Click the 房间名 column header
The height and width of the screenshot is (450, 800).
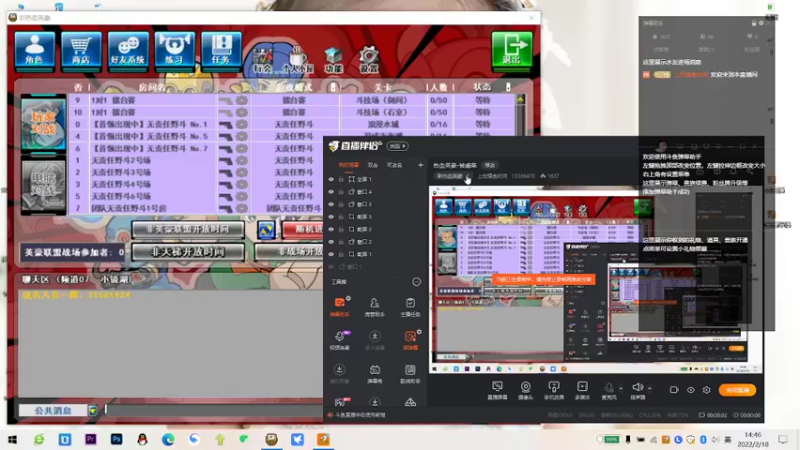[x=152, y=87]
